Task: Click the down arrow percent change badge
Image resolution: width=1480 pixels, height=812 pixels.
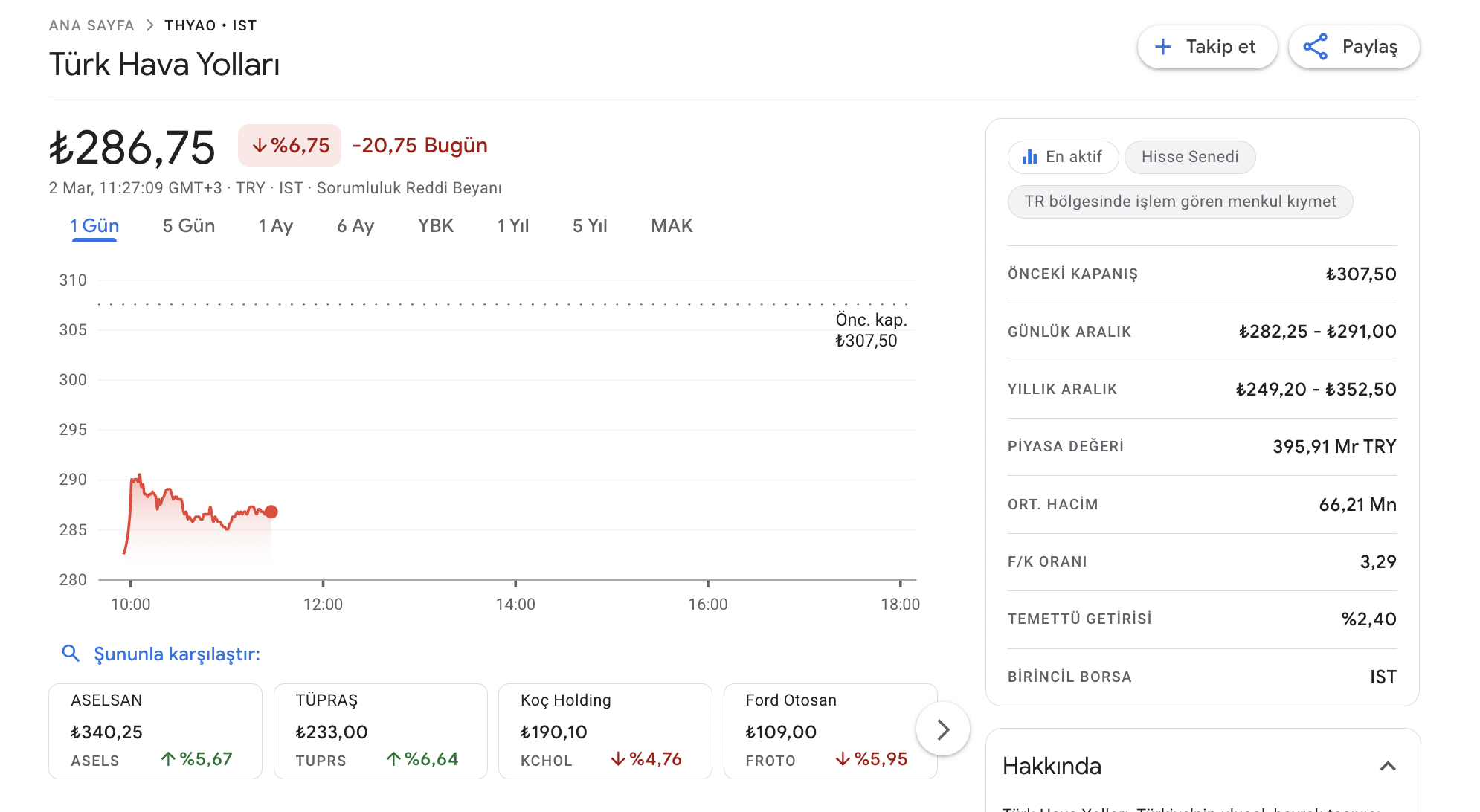Action: [289, 145]
